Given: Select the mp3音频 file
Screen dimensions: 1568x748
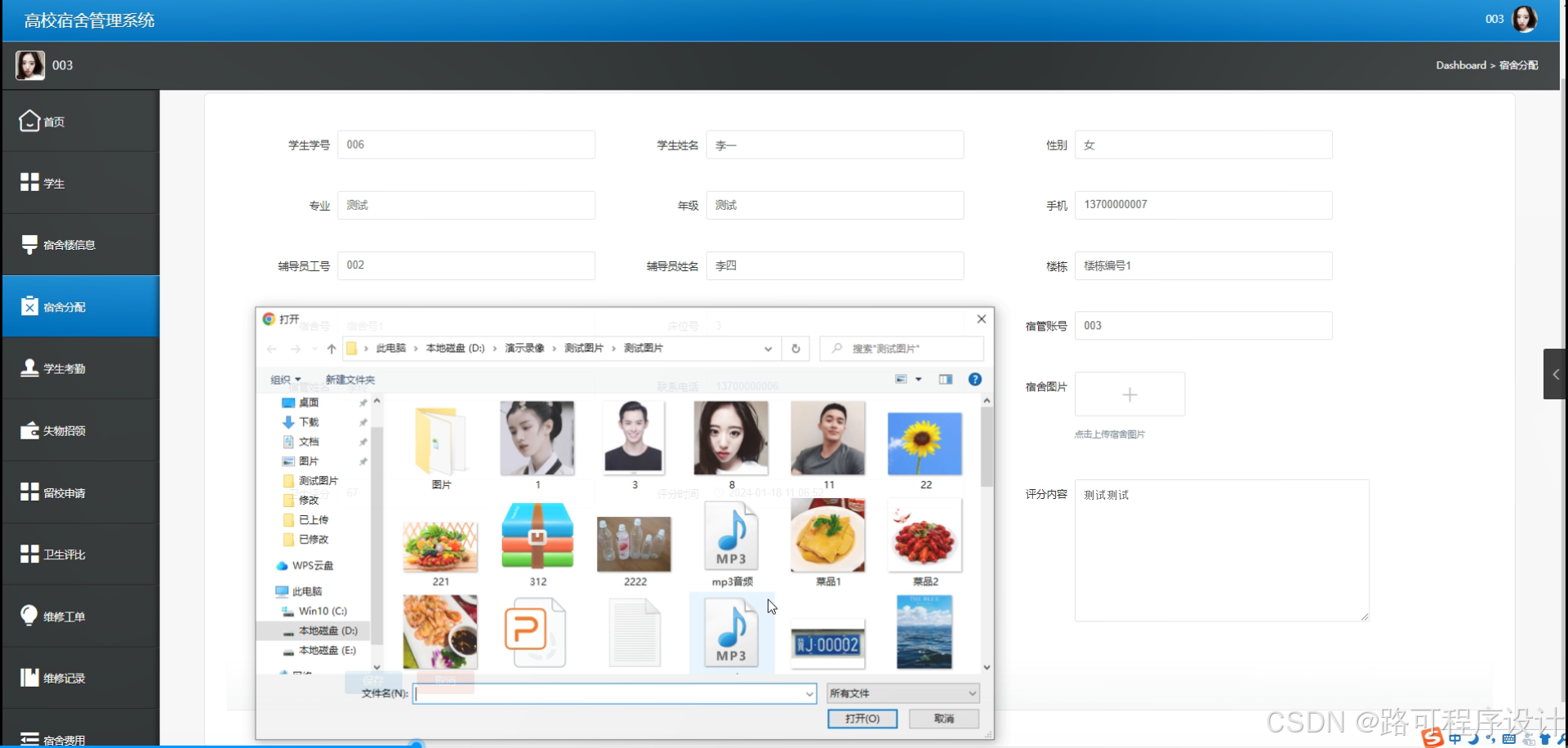Looking at the screenshot, I should [x=732, y=545].
